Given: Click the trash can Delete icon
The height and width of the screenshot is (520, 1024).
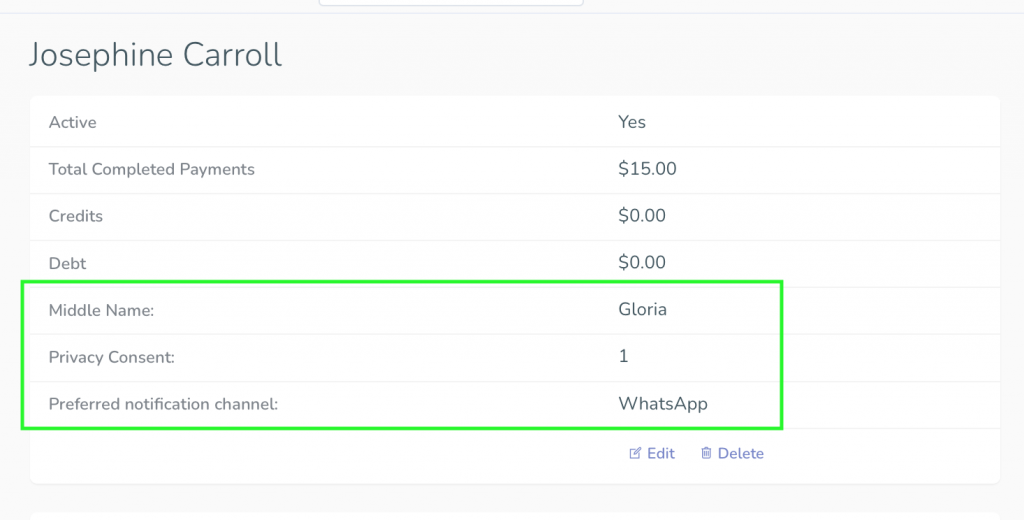Looking at the screenshot, I should pyautogui.click(x=706, y=453).
